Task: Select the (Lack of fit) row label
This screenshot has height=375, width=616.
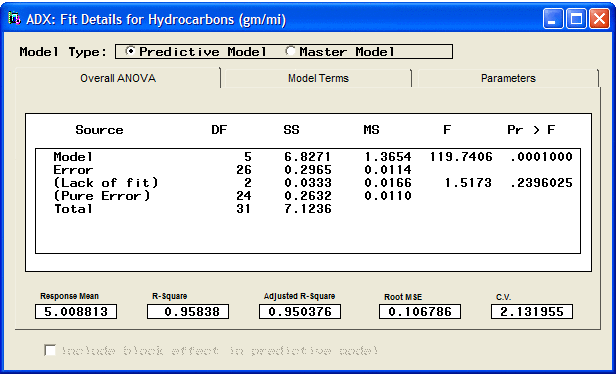Action: [106, 183]
